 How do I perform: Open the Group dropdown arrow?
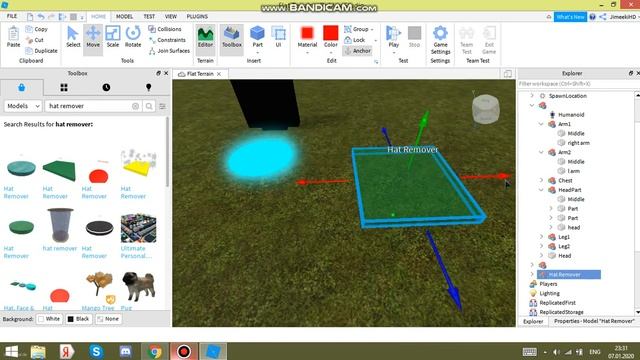[372, 29]
